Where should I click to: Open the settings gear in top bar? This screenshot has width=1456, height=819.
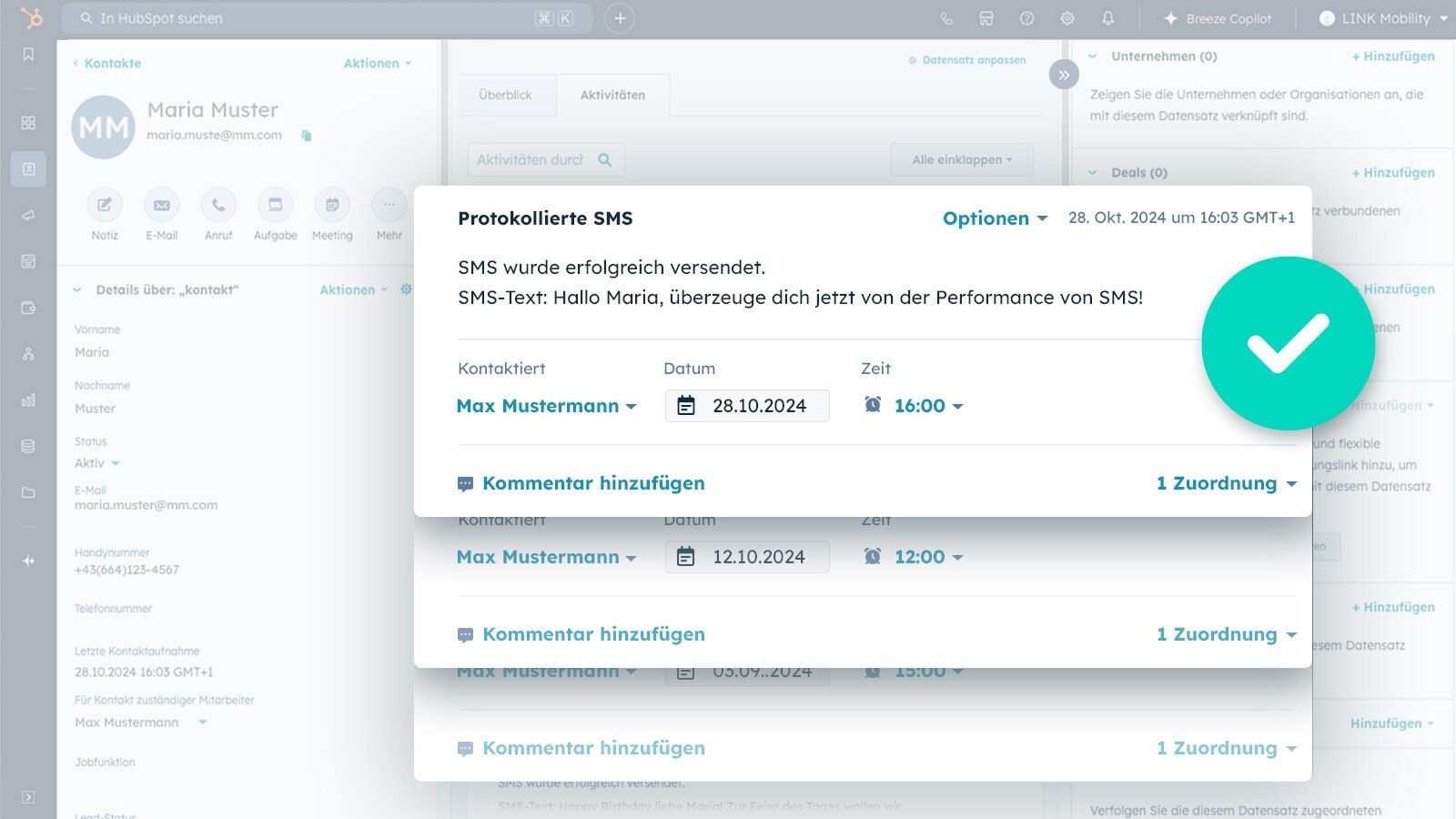(1067, 18)
